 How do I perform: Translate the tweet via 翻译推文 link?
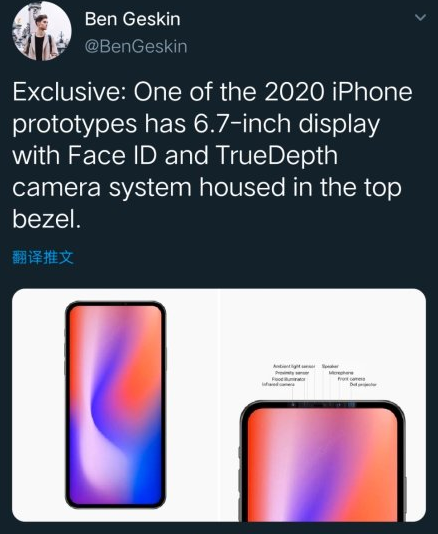[43, 257]
